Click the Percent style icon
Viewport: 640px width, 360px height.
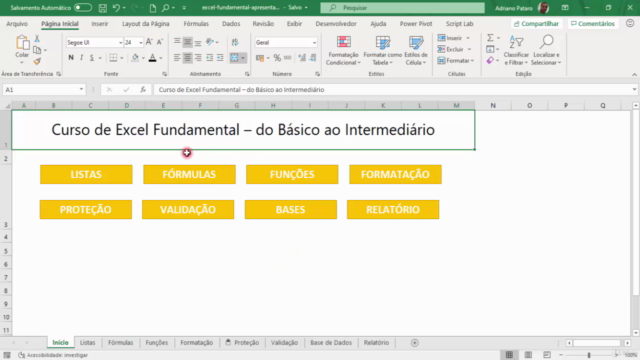pyautogui.click(x=277, y=58)
